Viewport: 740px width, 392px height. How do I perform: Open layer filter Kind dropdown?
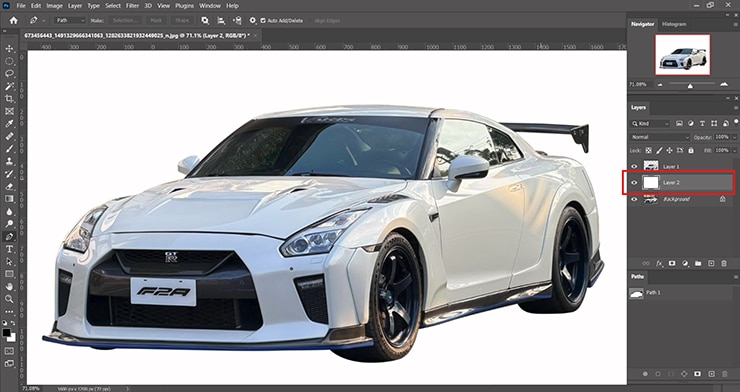coord(650,124)
